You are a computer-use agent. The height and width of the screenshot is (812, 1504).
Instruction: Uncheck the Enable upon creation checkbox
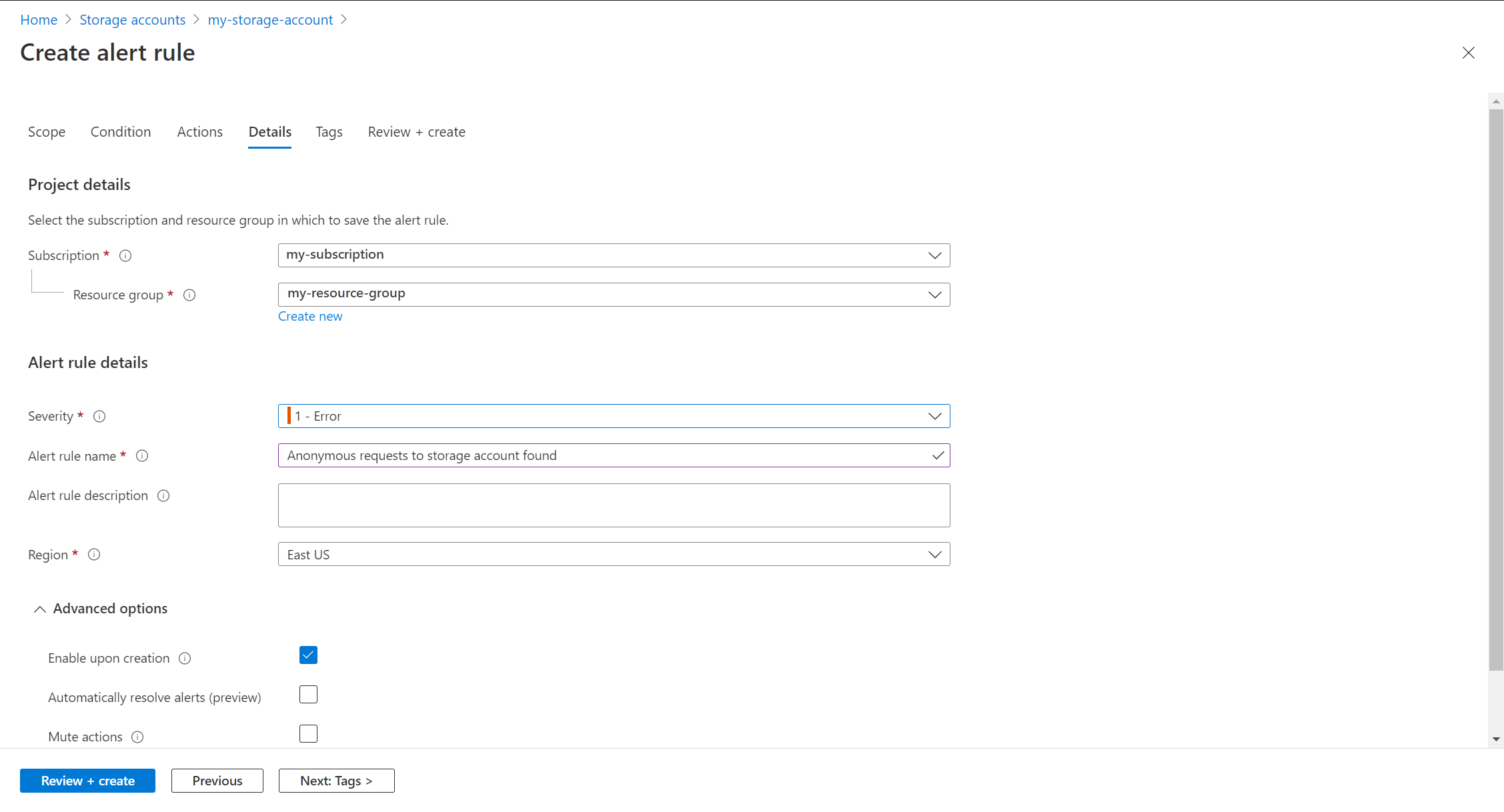[x=308, y=655]
